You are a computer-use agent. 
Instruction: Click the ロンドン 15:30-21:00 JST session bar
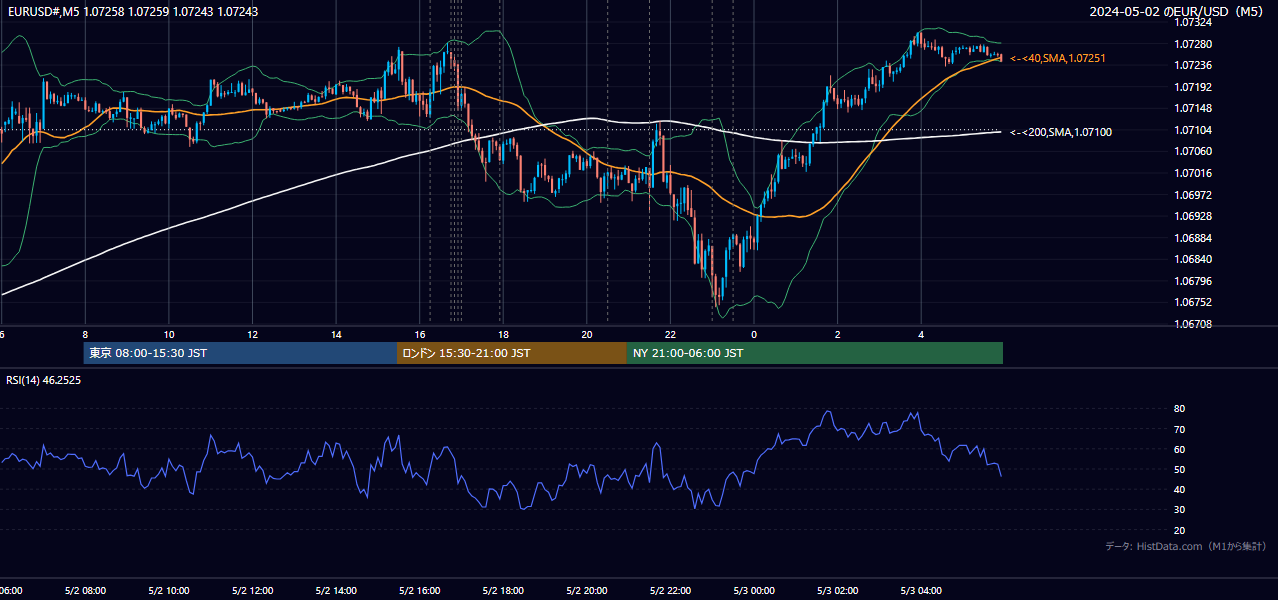(x=512, y=353)
